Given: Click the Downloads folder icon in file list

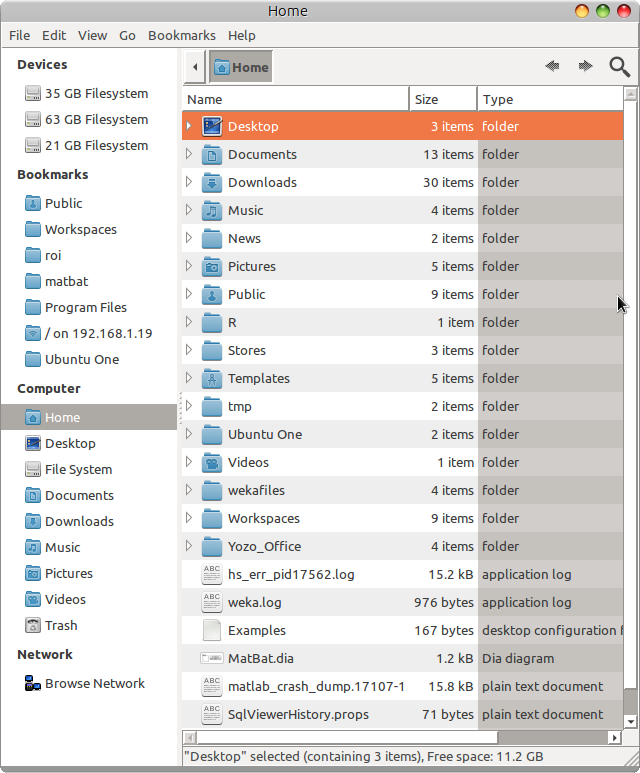Looking at the screenshot, I should tap(212, 182).
